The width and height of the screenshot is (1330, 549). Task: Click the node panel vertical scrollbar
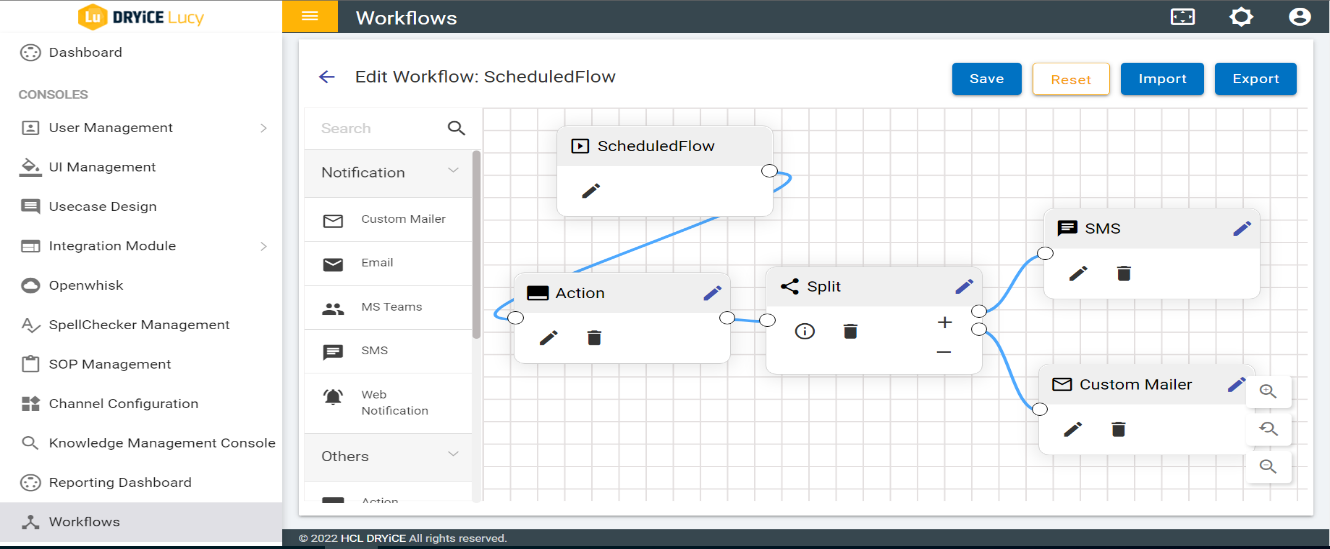pyautogui.click(x=477, y=245)
